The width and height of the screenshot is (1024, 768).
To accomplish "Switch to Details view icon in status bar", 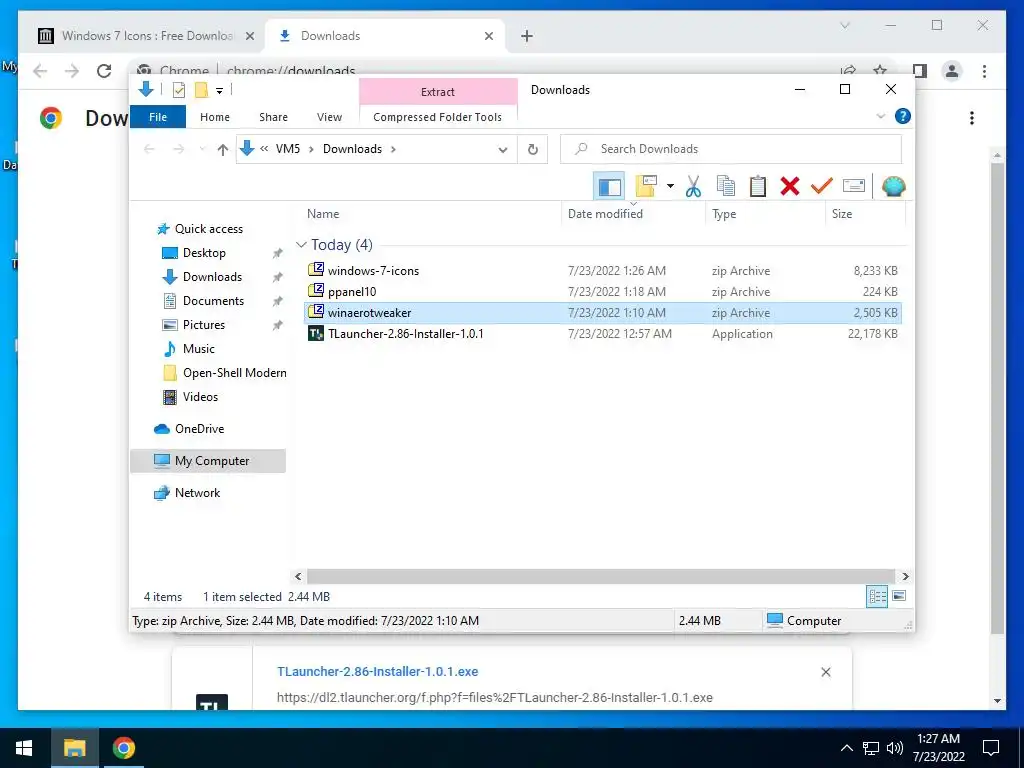I will pos(877,596).
